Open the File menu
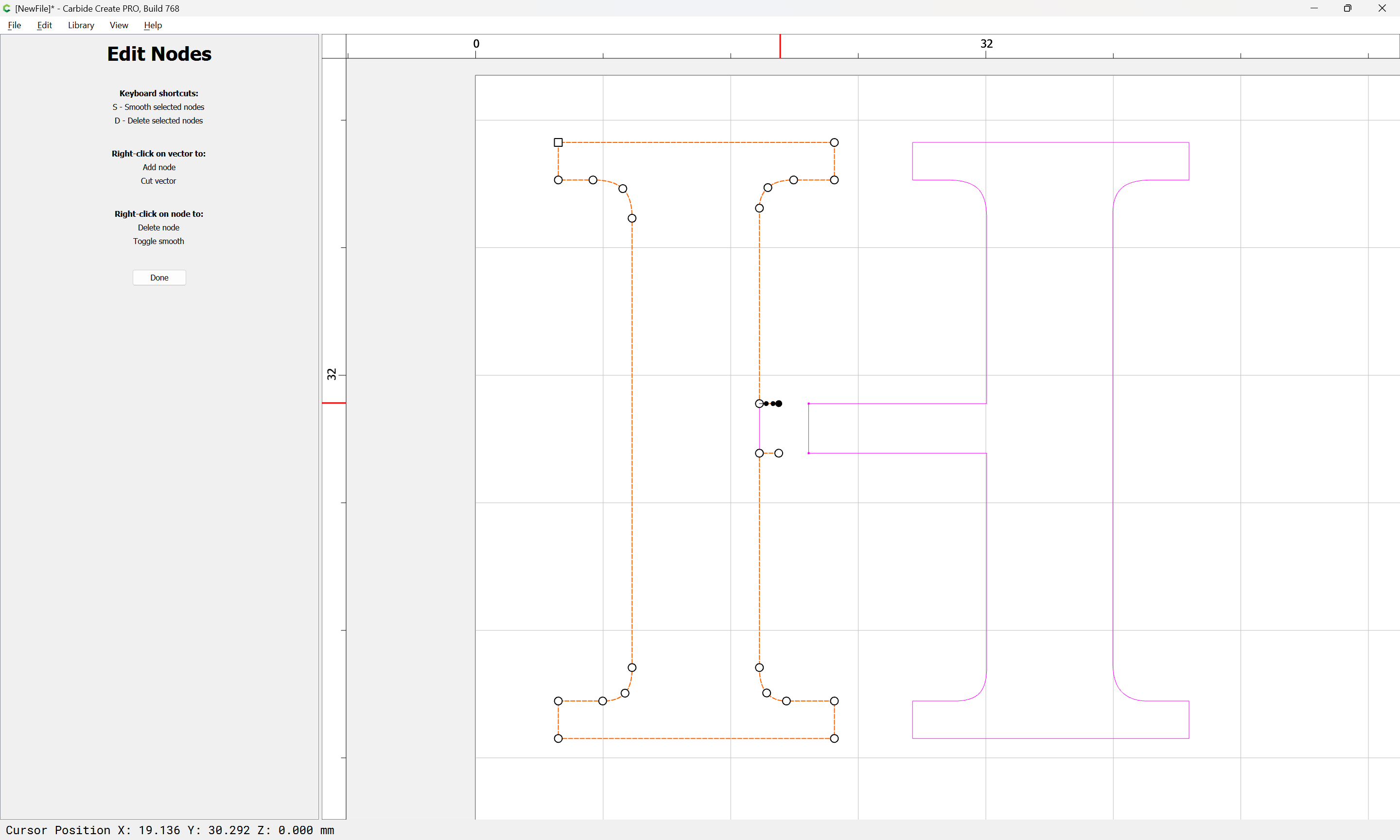1400x840 pixels. pos(14,25)
